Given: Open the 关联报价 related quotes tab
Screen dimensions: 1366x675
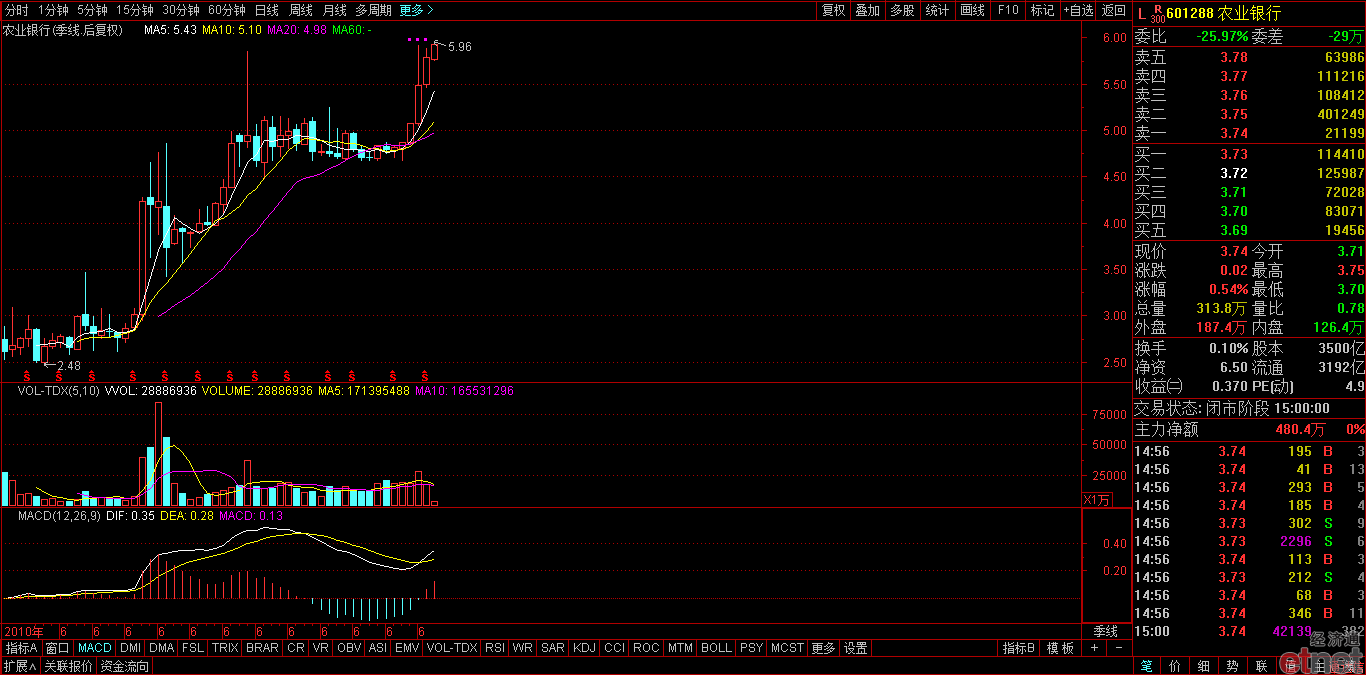Looking at the screenshot, I should pos(68,666).
